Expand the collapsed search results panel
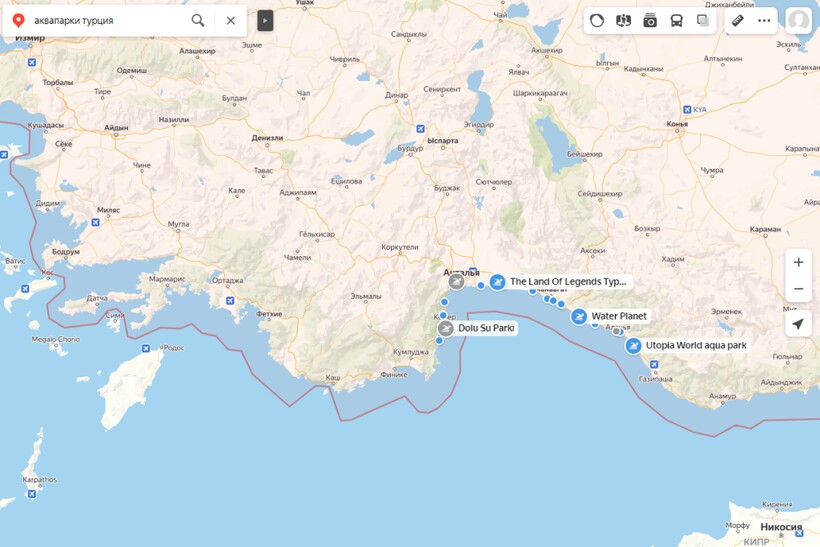The width and height of the screenshot is (820, 547). (x=265, y=20)
